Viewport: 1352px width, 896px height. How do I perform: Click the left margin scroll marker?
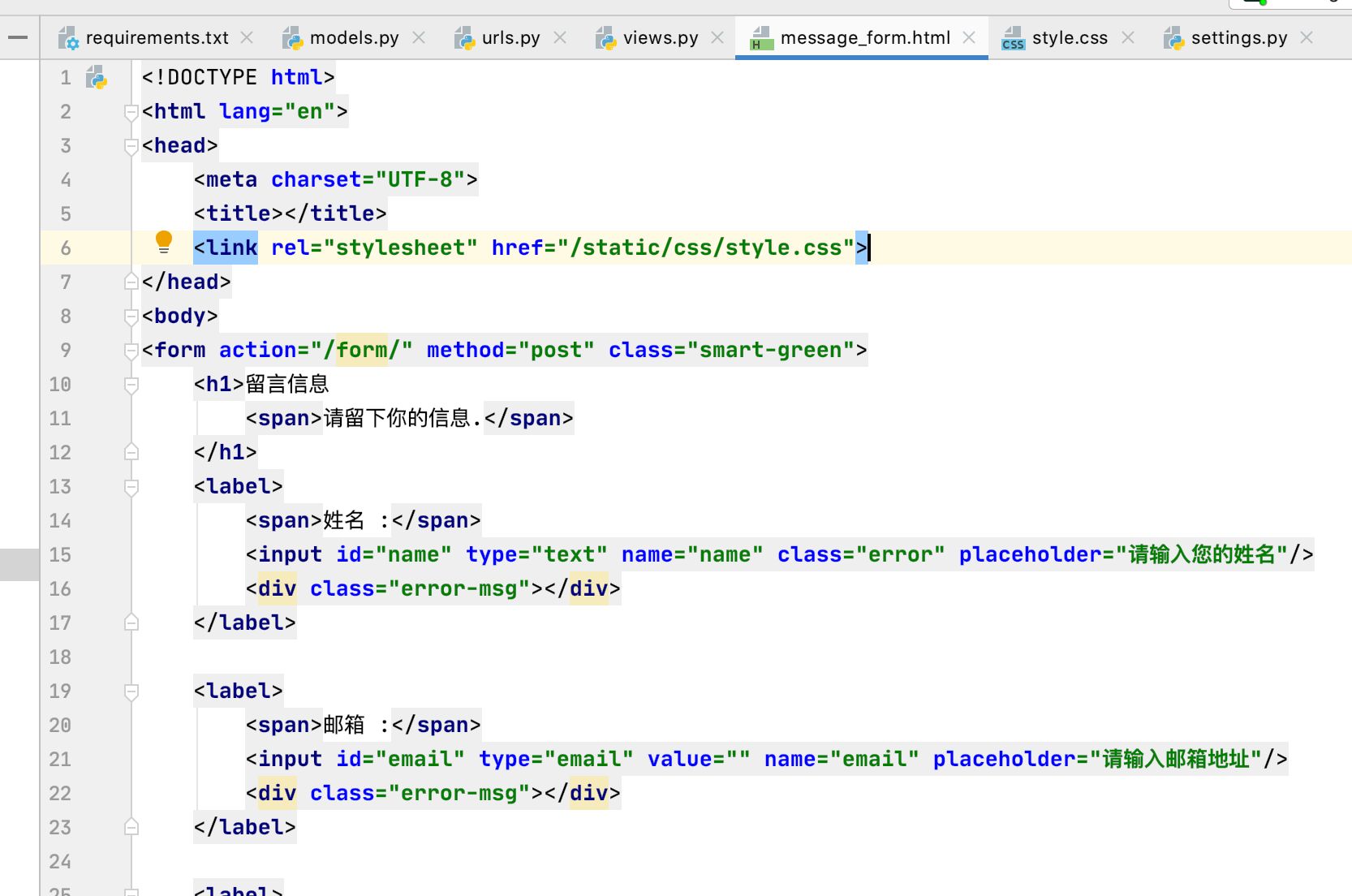click(19, 565)
